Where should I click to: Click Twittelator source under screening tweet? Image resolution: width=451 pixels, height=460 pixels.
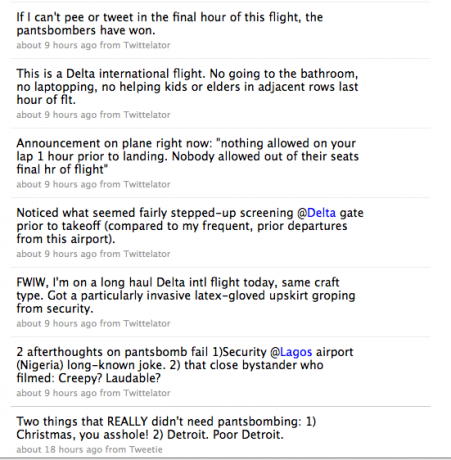pyautogui.click(x=147, y=254)
